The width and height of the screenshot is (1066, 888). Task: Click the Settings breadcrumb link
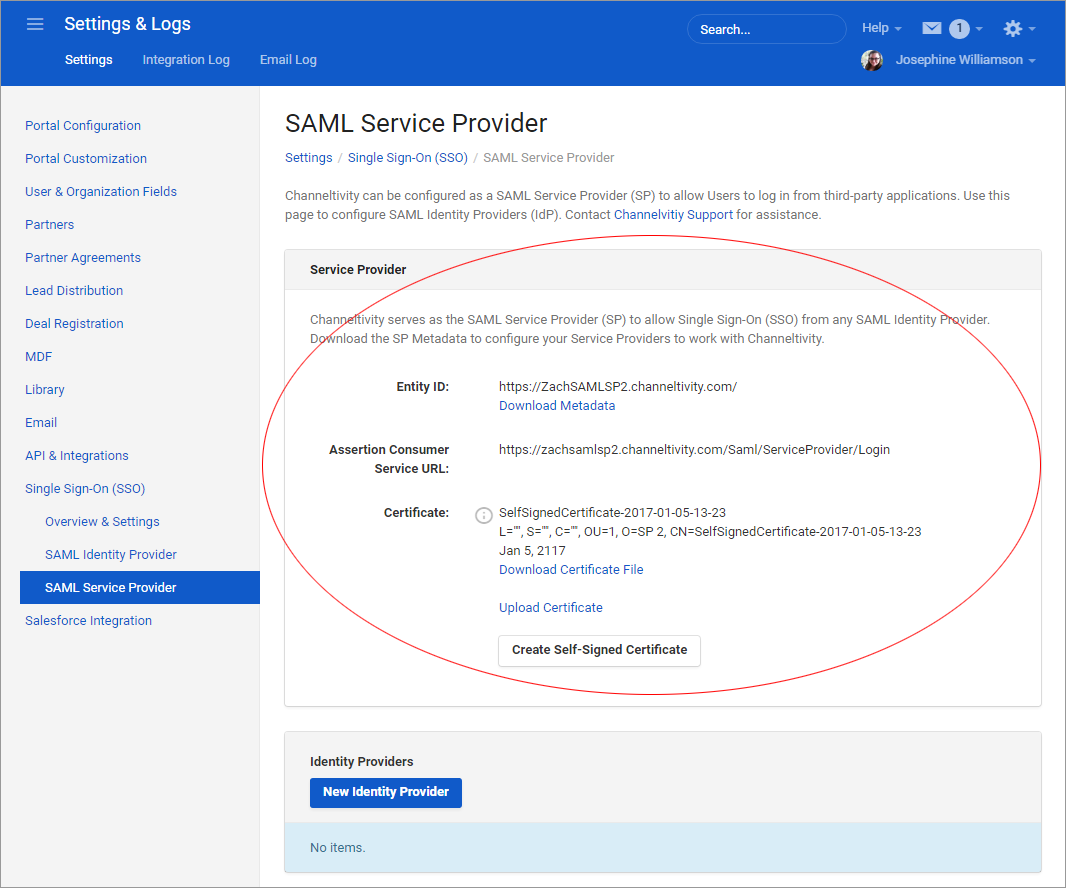click(309, 158)
